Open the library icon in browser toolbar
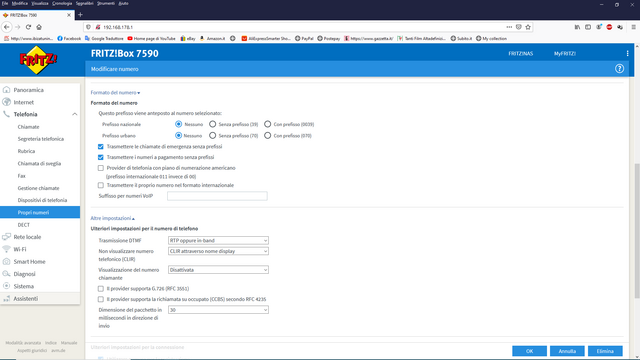 577,27
